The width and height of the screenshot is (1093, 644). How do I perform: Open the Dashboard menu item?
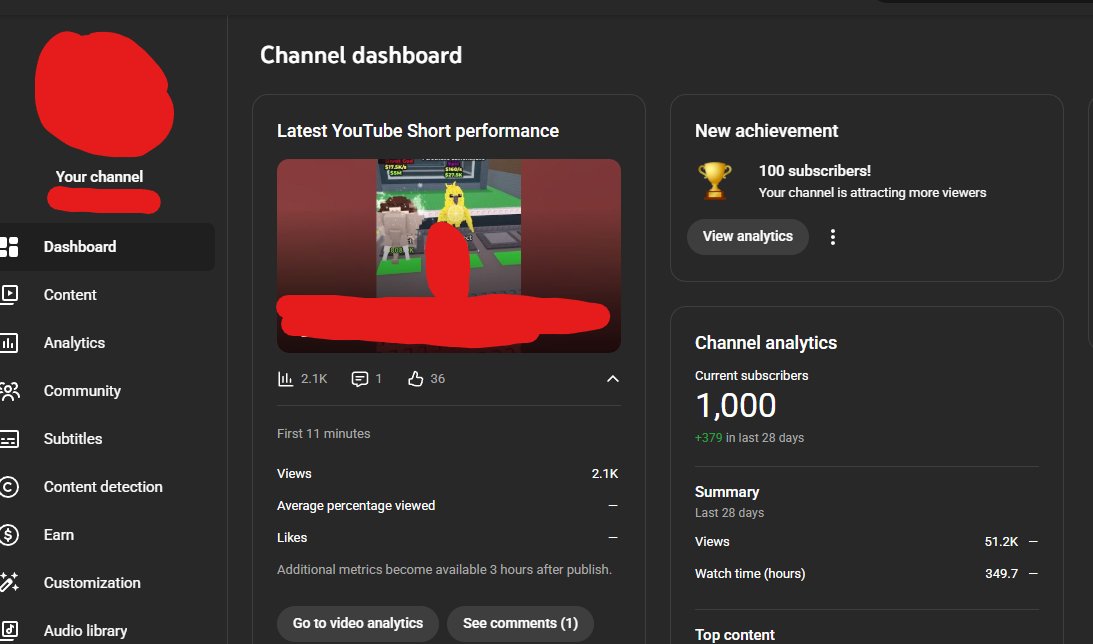point(79,247)
